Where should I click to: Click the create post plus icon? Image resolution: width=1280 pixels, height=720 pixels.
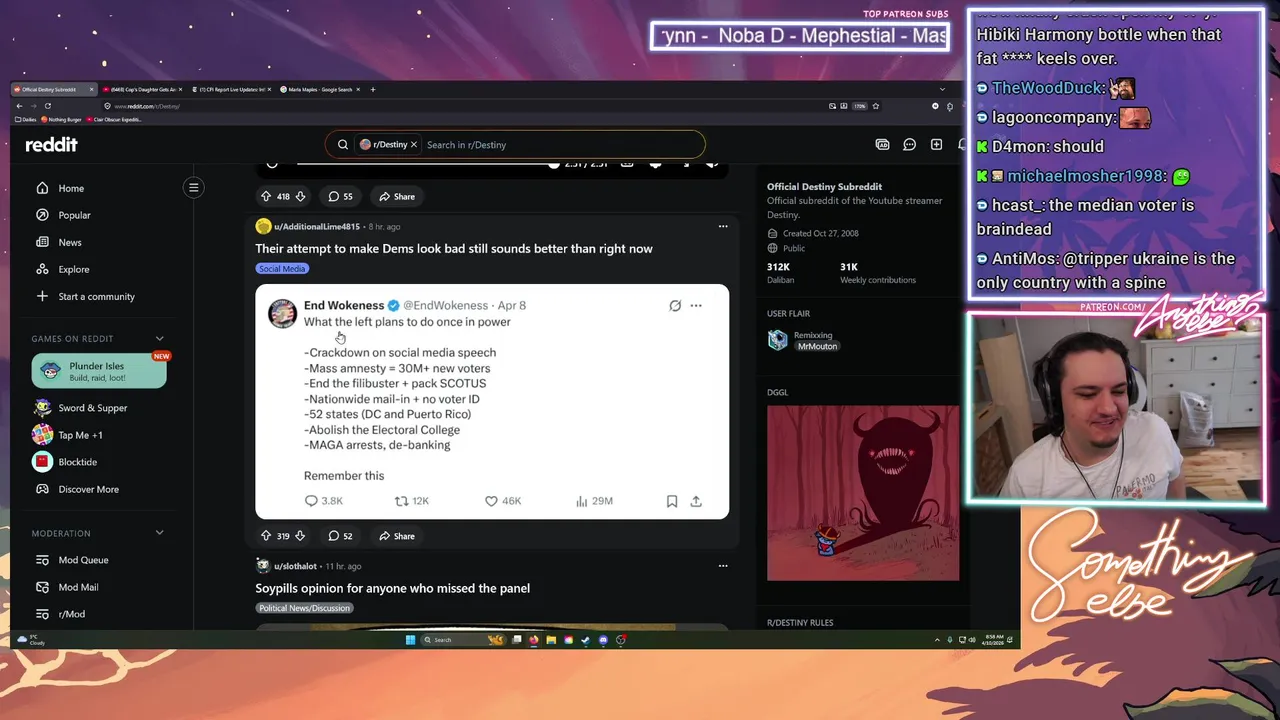coord(936,145)
